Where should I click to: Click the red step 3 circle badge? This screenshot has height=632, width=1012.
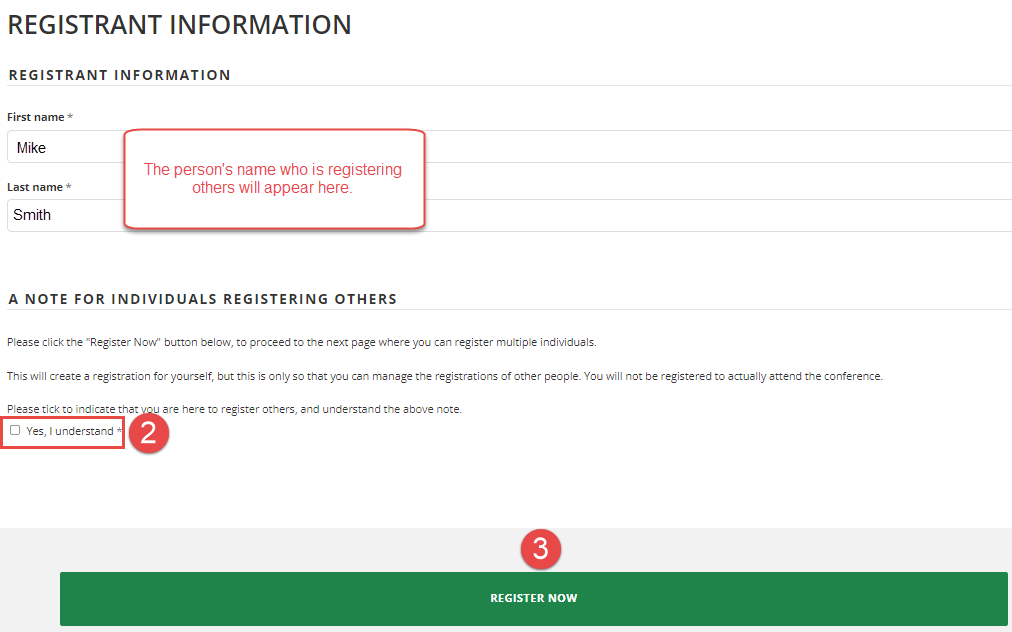pyautogui.click(x=540, y=549)
